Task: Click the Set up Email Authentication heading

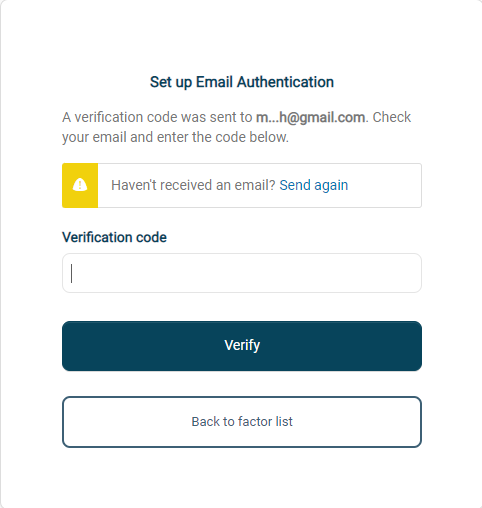Action: click(x=242, y=82)
